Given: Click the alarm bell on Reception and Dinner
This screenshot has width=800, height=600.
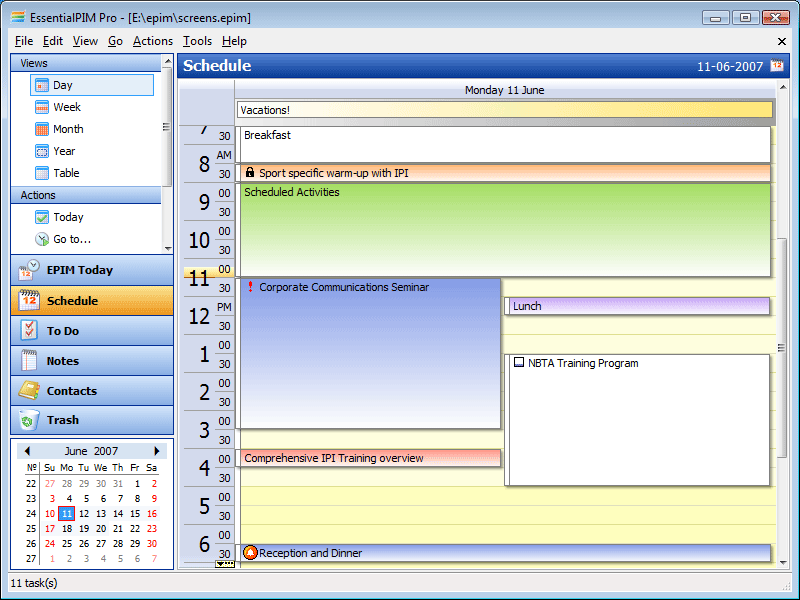Looking at the screenshot, I should tap(250, 553).
